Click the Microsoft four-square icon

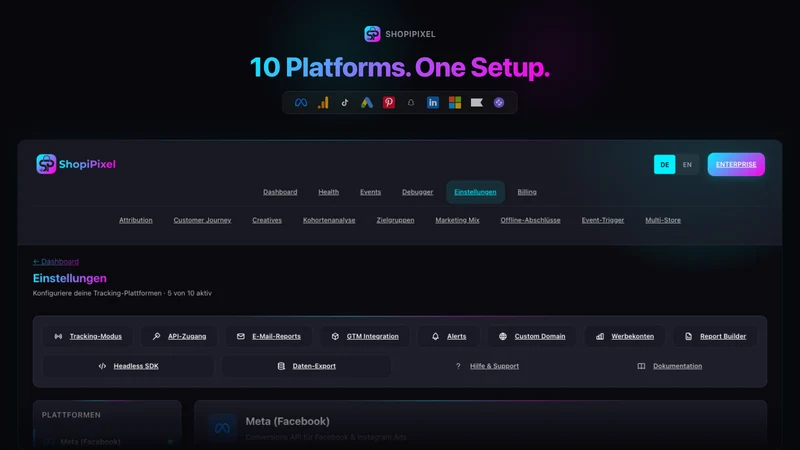point(455,103)
